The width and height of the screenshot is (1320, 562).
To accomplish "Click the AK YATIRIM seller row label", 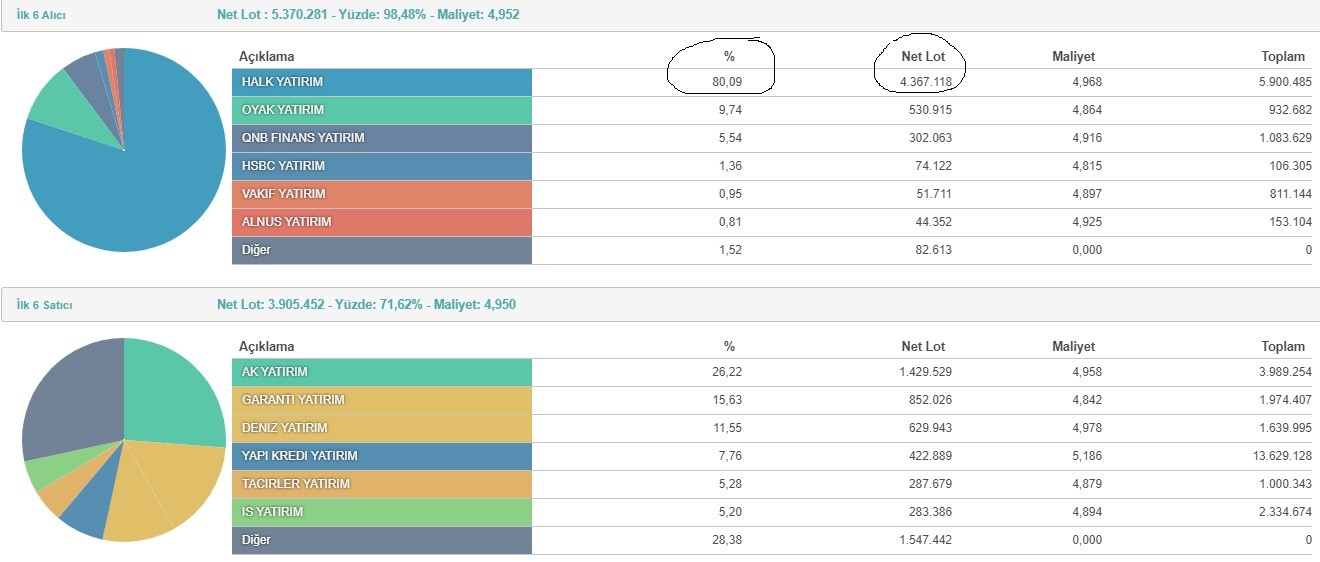I will click(x=382, y=372).
